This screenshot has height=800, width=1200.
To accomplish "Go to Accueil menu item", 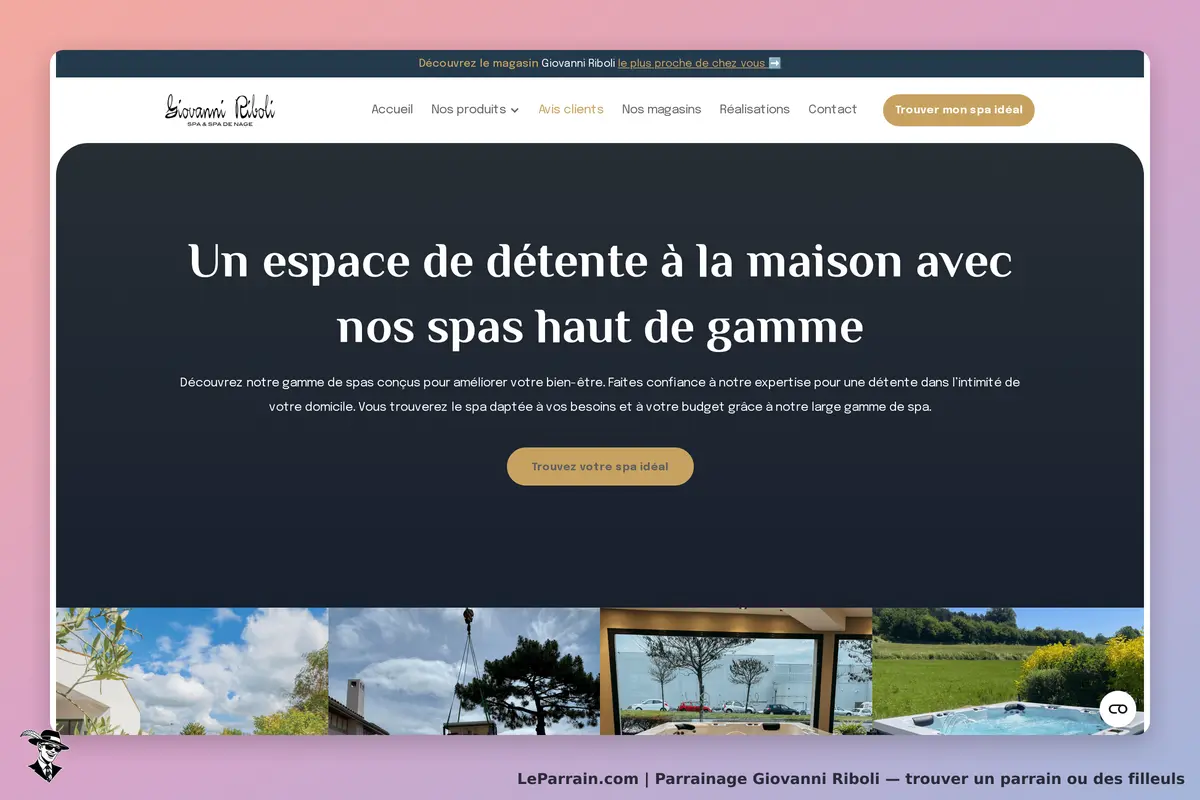I will (392, 110).
